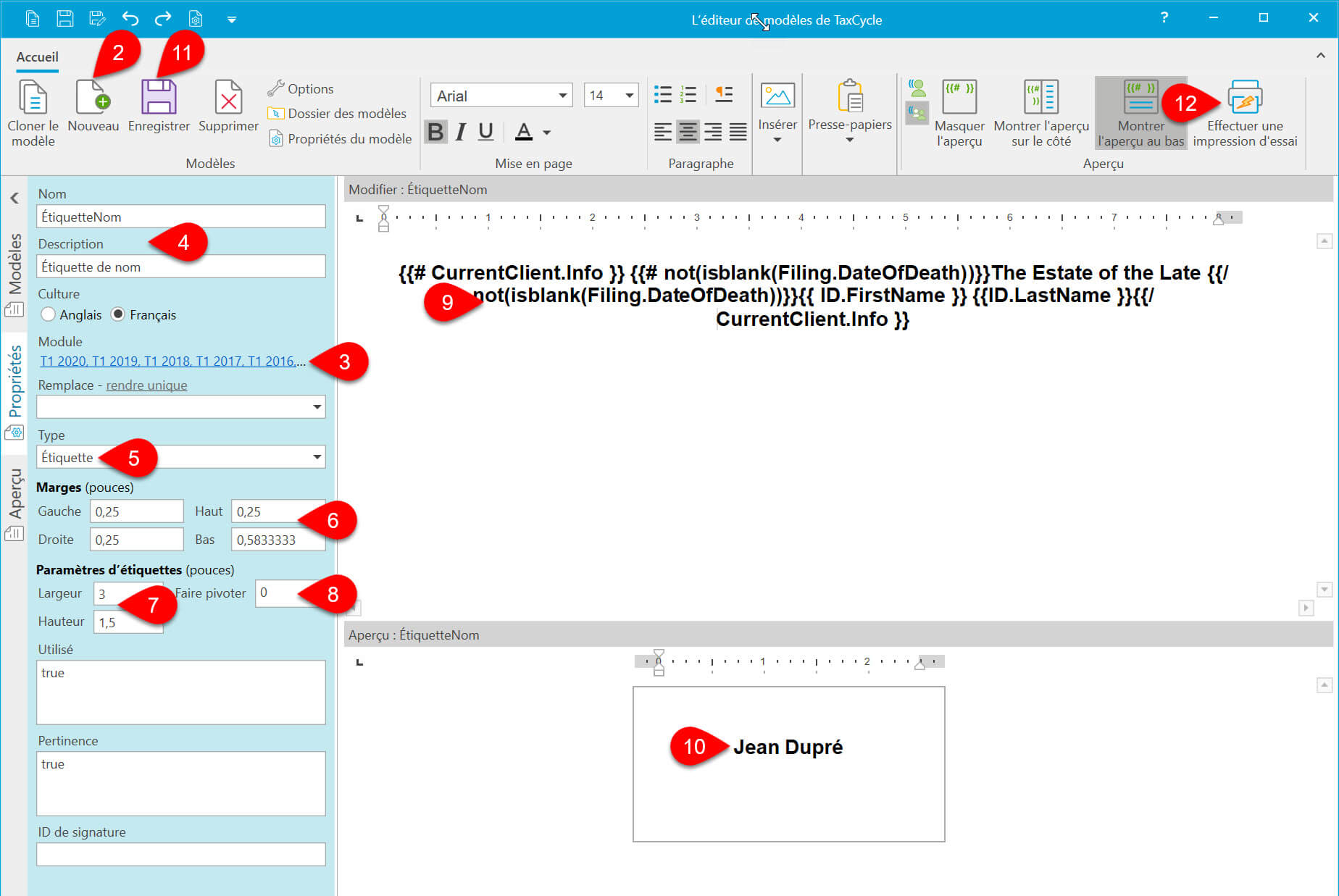Viewport: 1339px width, 896px height.
Task: Open the font size 14 dropdown
Action: point(629,96)
